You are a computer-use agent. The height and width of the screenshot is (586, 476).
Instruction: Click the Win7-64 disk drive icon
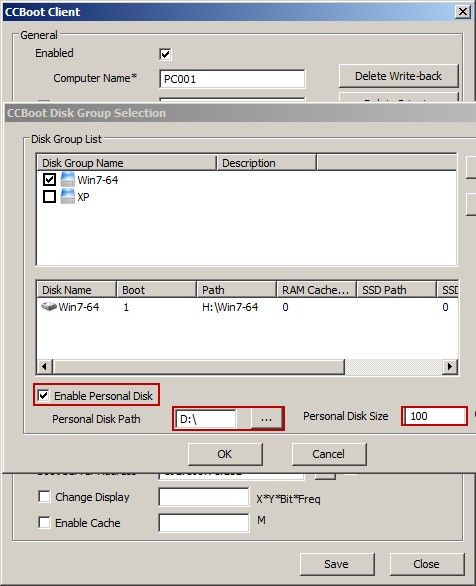point(49,306)
